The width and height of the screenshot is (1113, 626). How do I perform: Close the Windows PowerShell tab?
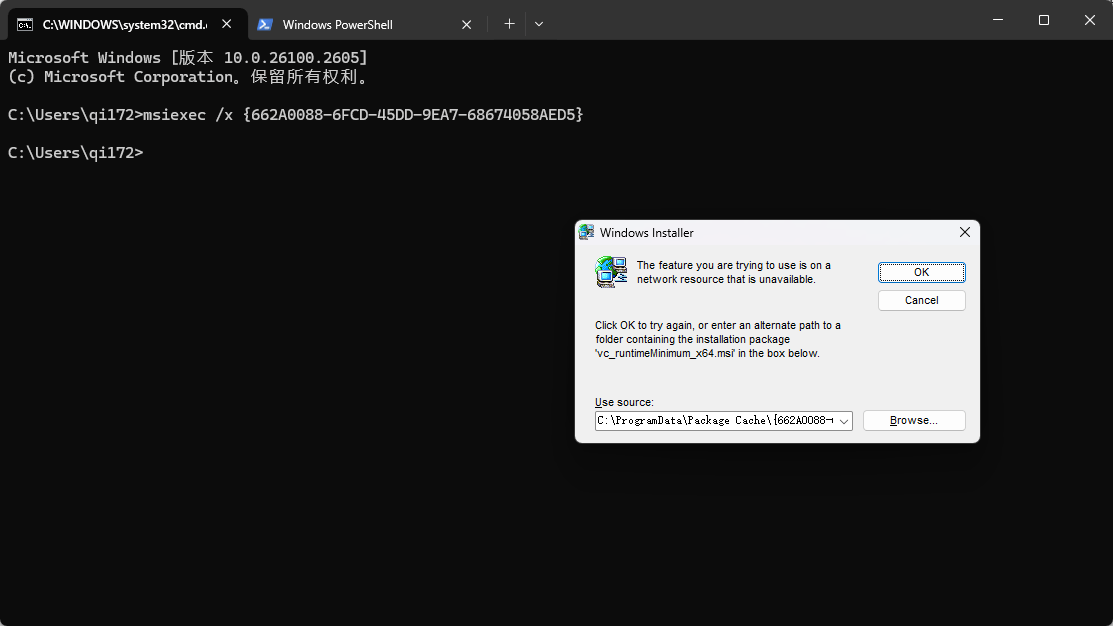point(466,24)
